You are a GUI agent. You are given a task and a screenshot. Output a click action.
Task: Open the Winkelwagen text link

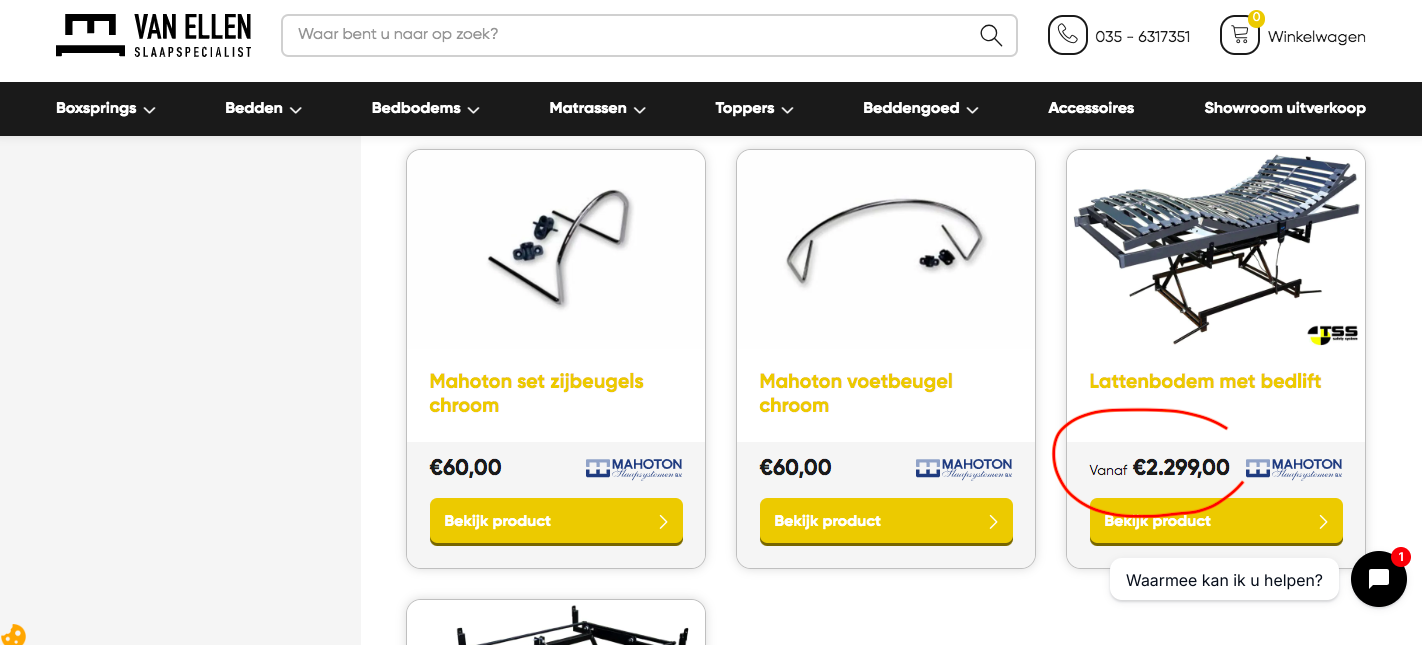tap(1317, 36)
